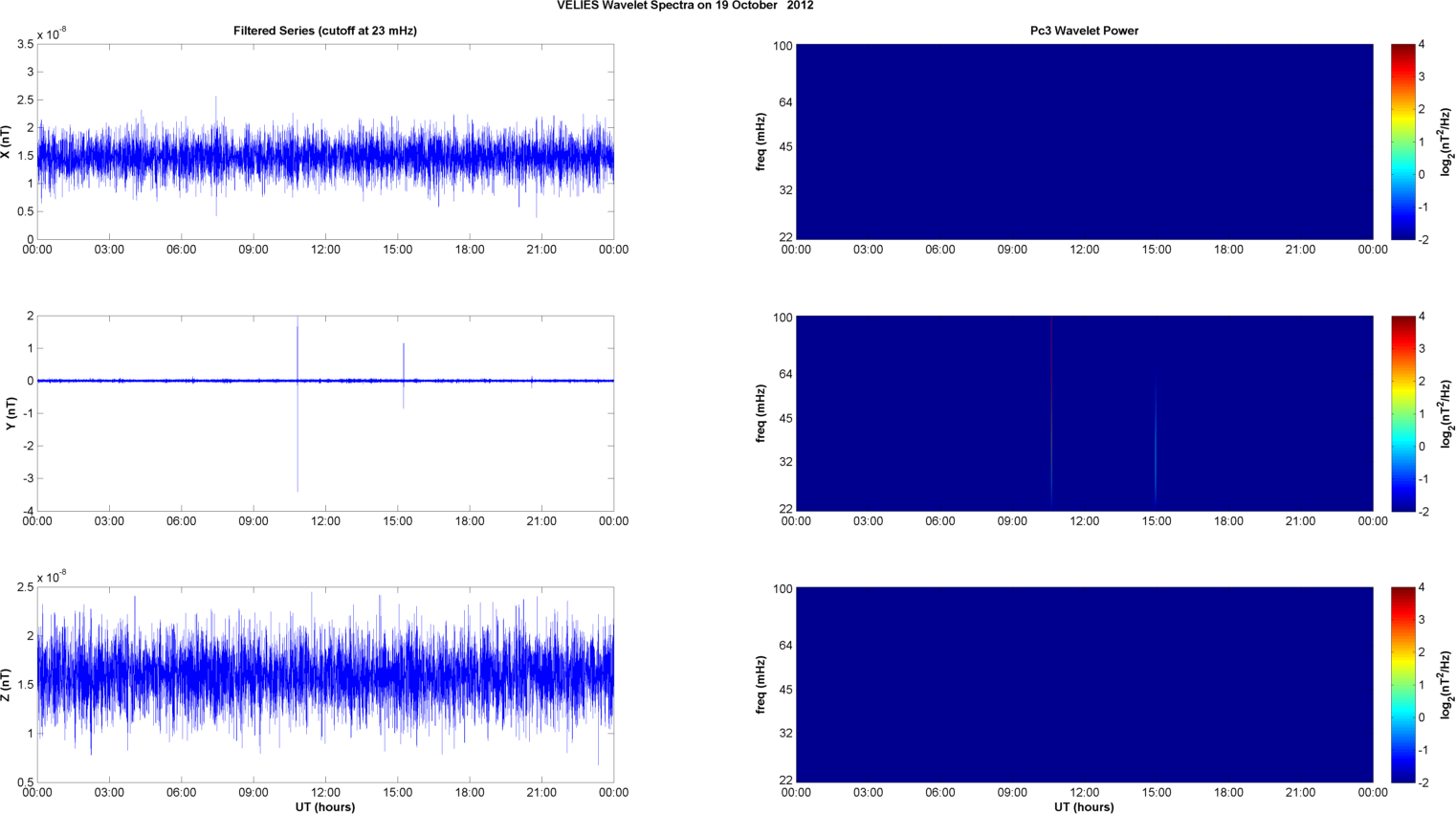Click the log2(nT²/Hz) label beside middle colorbar

1446,413
